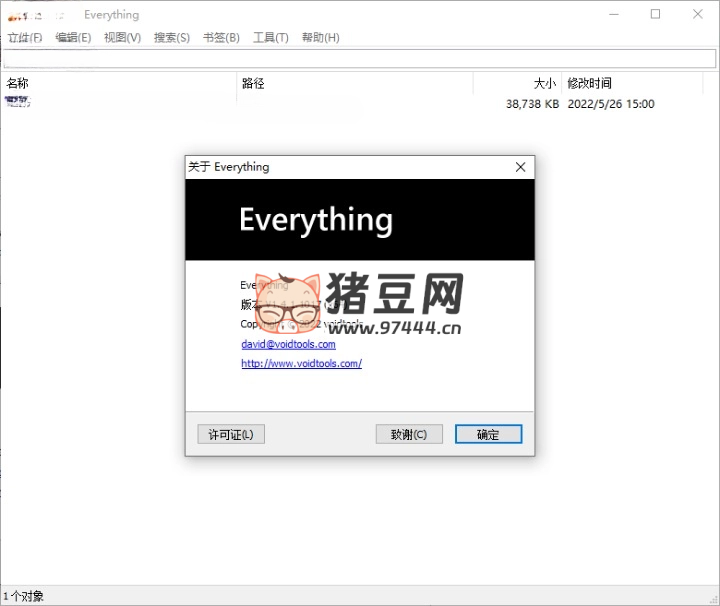Minimize the Everything main window
The image size is (720, 606).
[x=614, y=14]
